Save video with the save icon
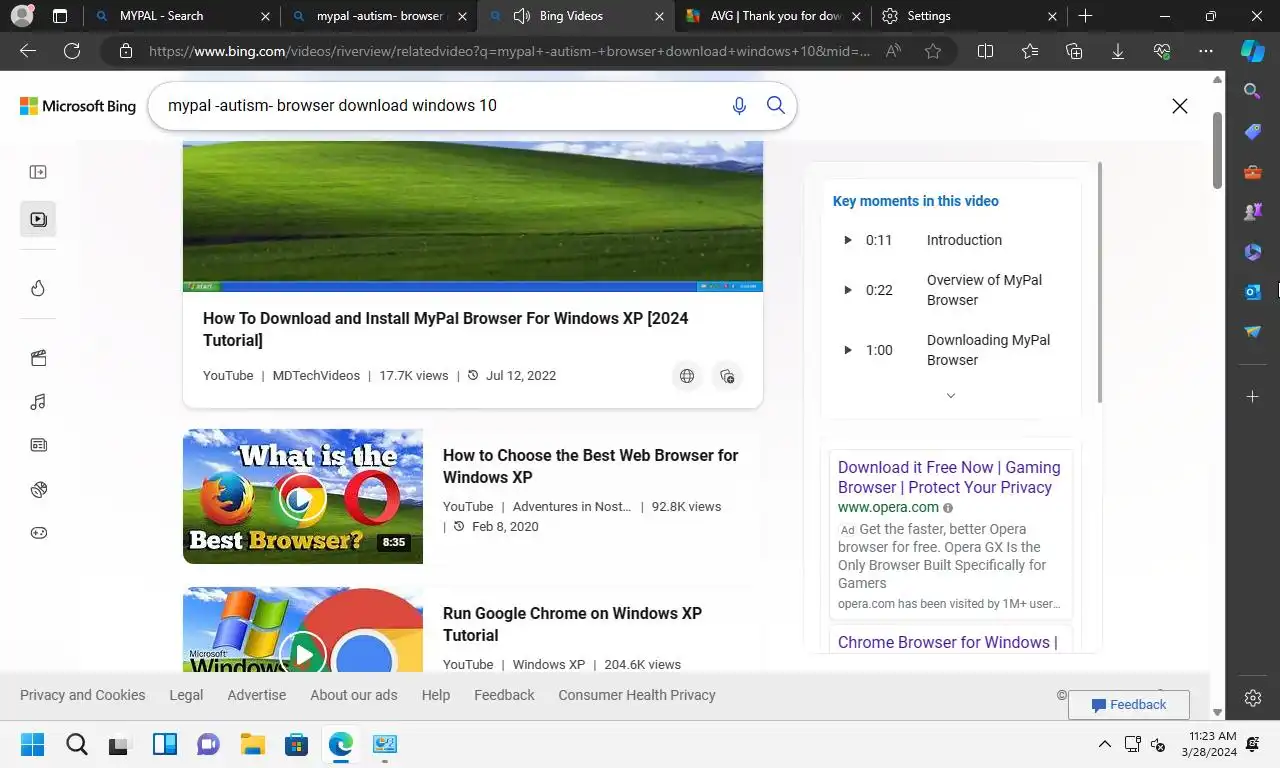This screenshot has width=1280, height=768. [727, 376]
